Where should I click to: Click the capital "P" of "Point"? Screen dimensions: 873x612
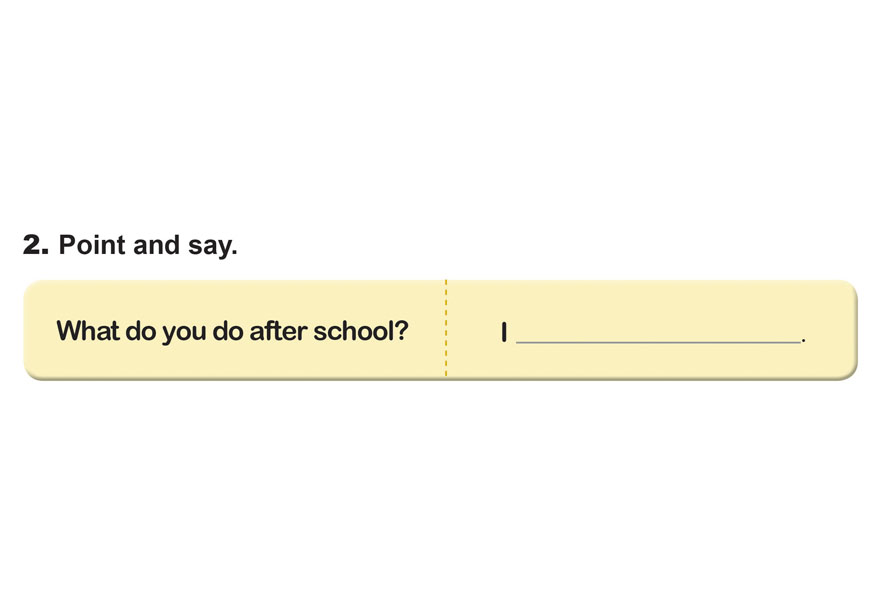(68, 245)
